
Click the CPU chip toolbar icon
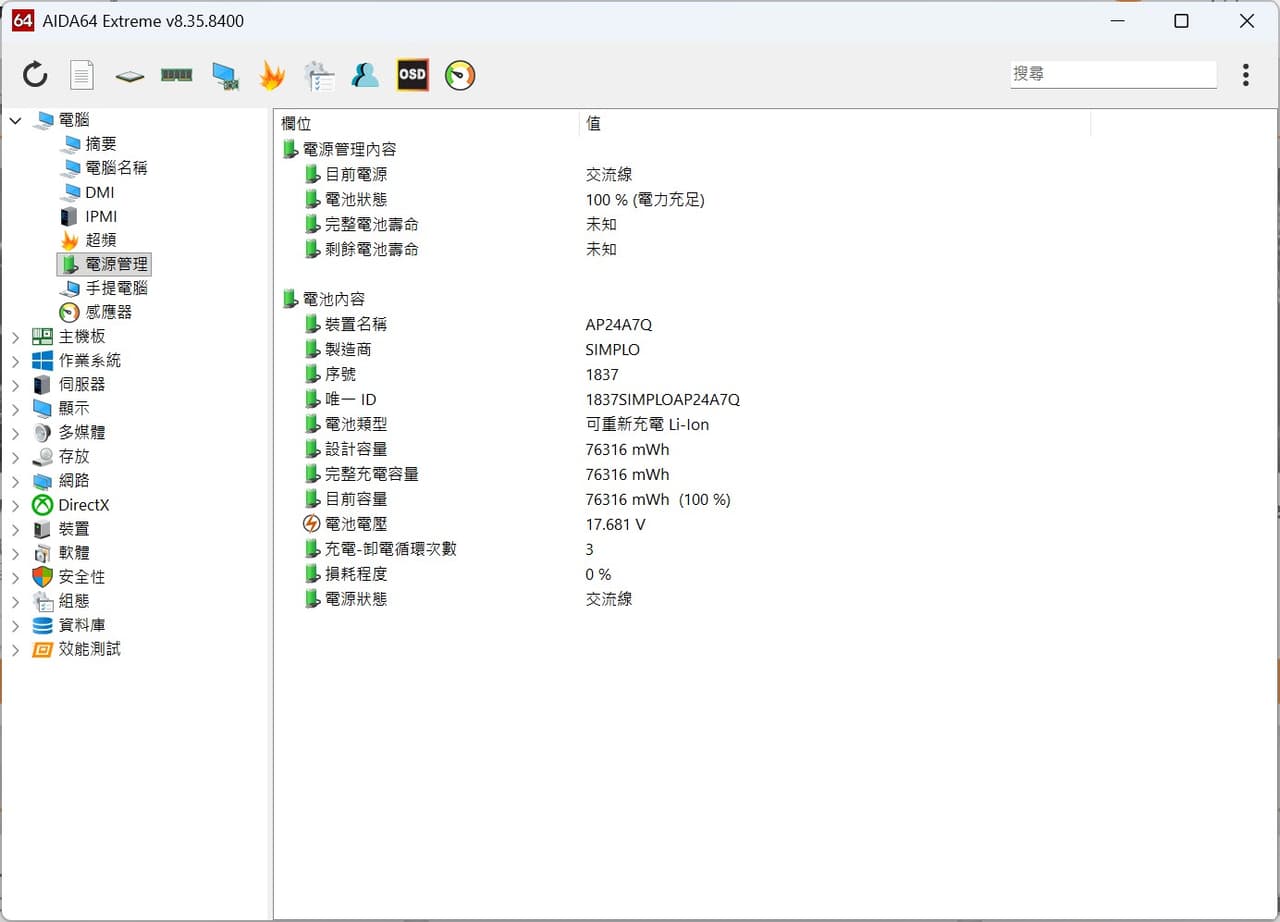129,75
